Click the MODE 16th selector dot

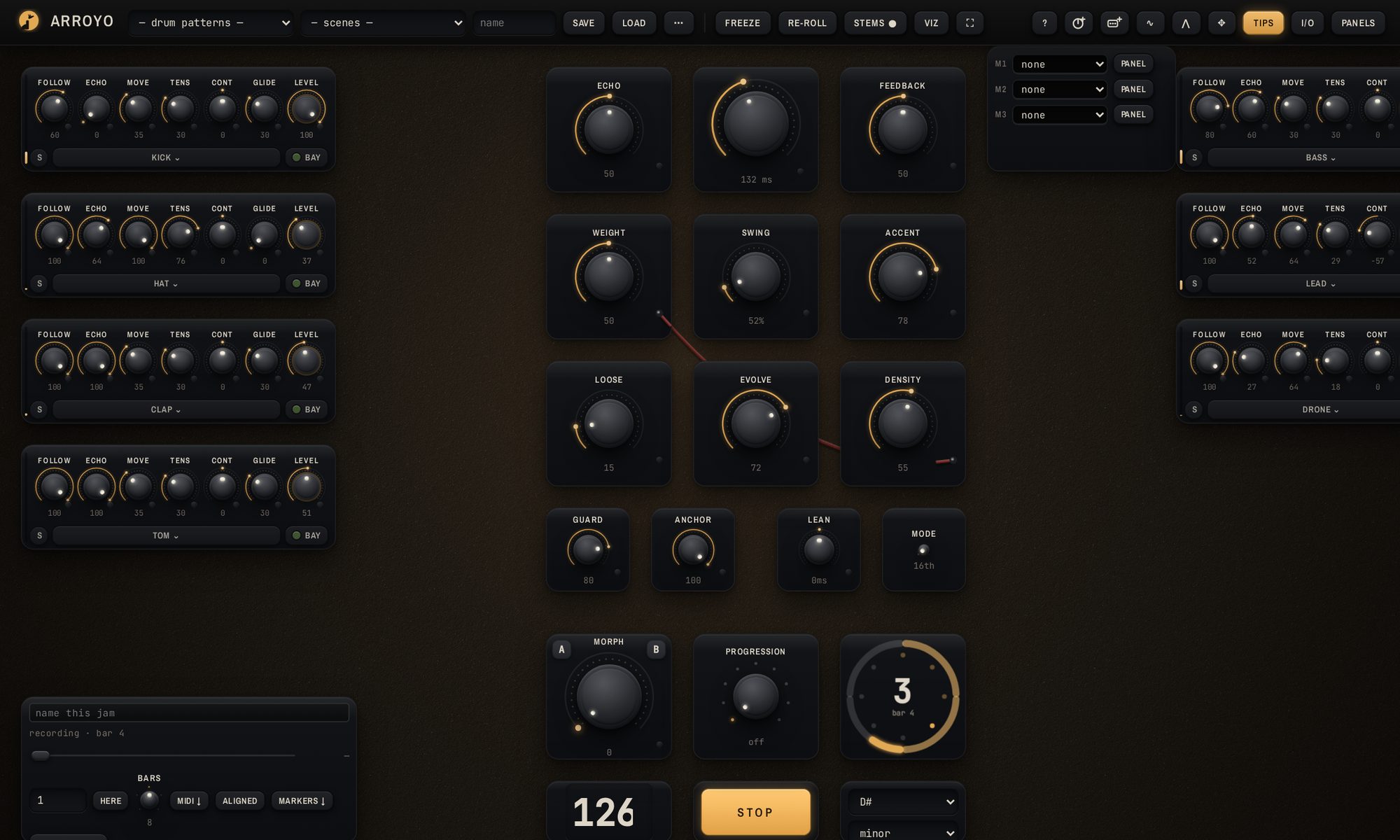[923, 550]
